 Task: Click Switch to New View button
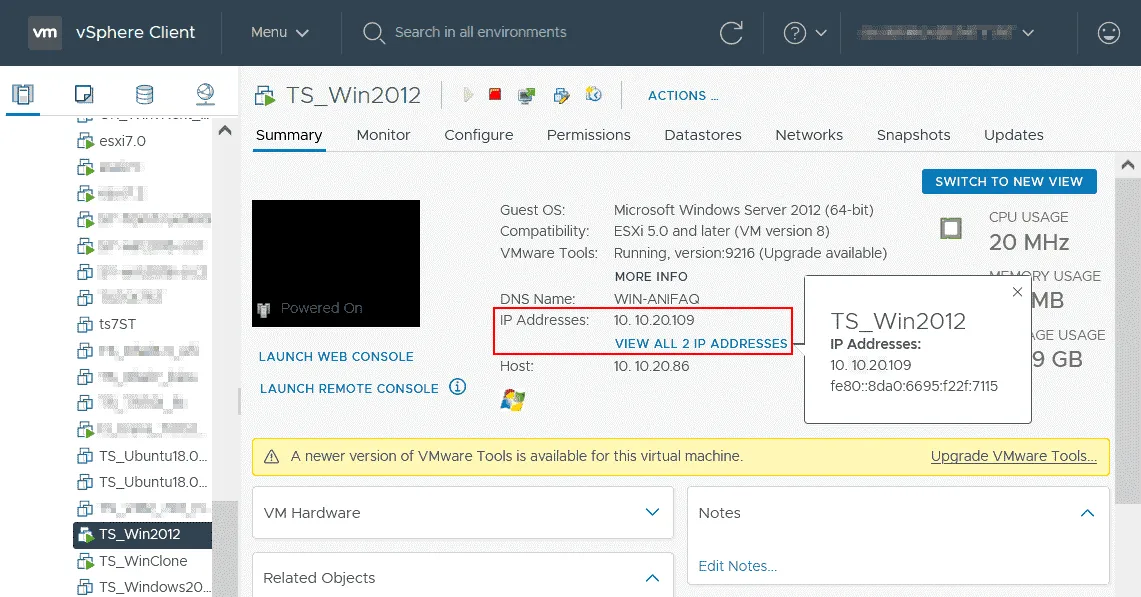click(1008, 182)
